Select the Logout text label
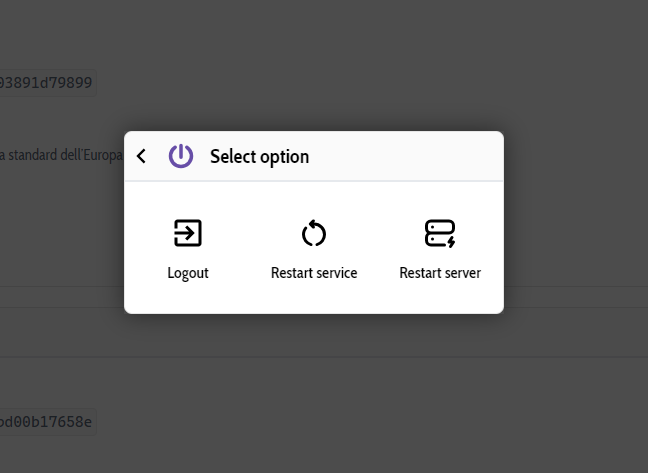The width and height of the screenshot is (648, 473). (188, 273)
